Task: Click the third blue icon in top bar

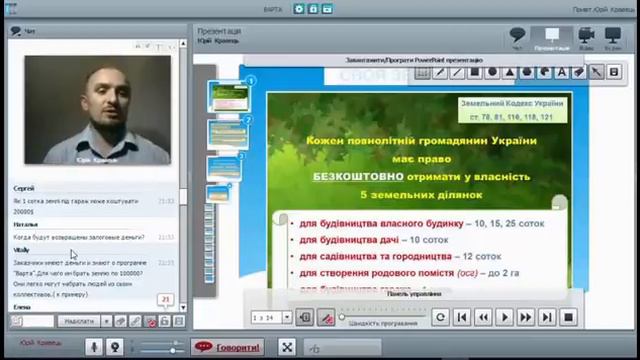Action: coord(327,9)
